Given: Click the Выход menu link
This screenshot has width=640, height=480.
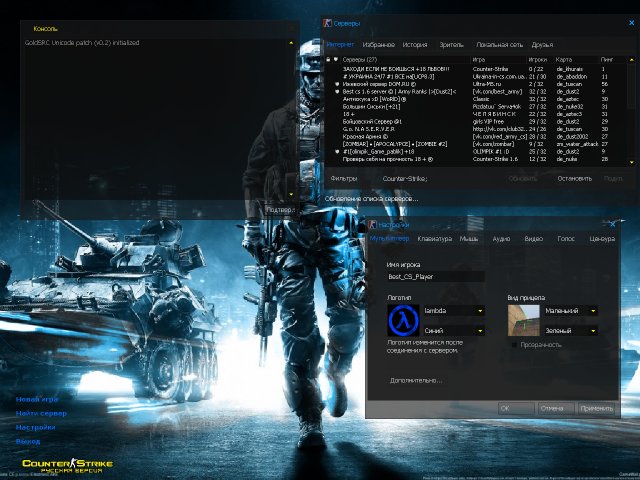Looking at the screenshot, I should tap(28, 441).
